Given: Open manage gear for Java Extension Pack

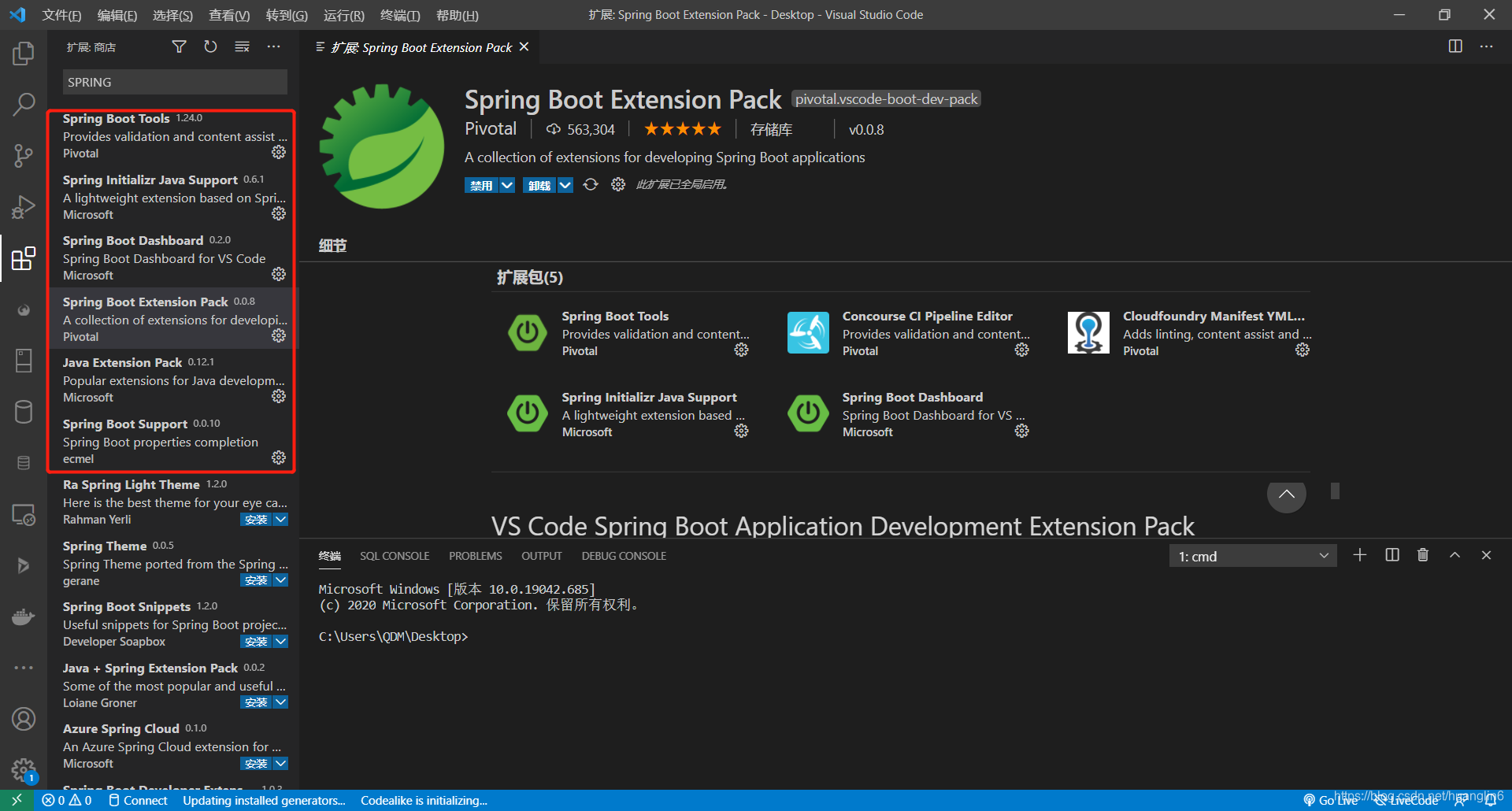Looking at the screenshot, I should pos(279,396).
